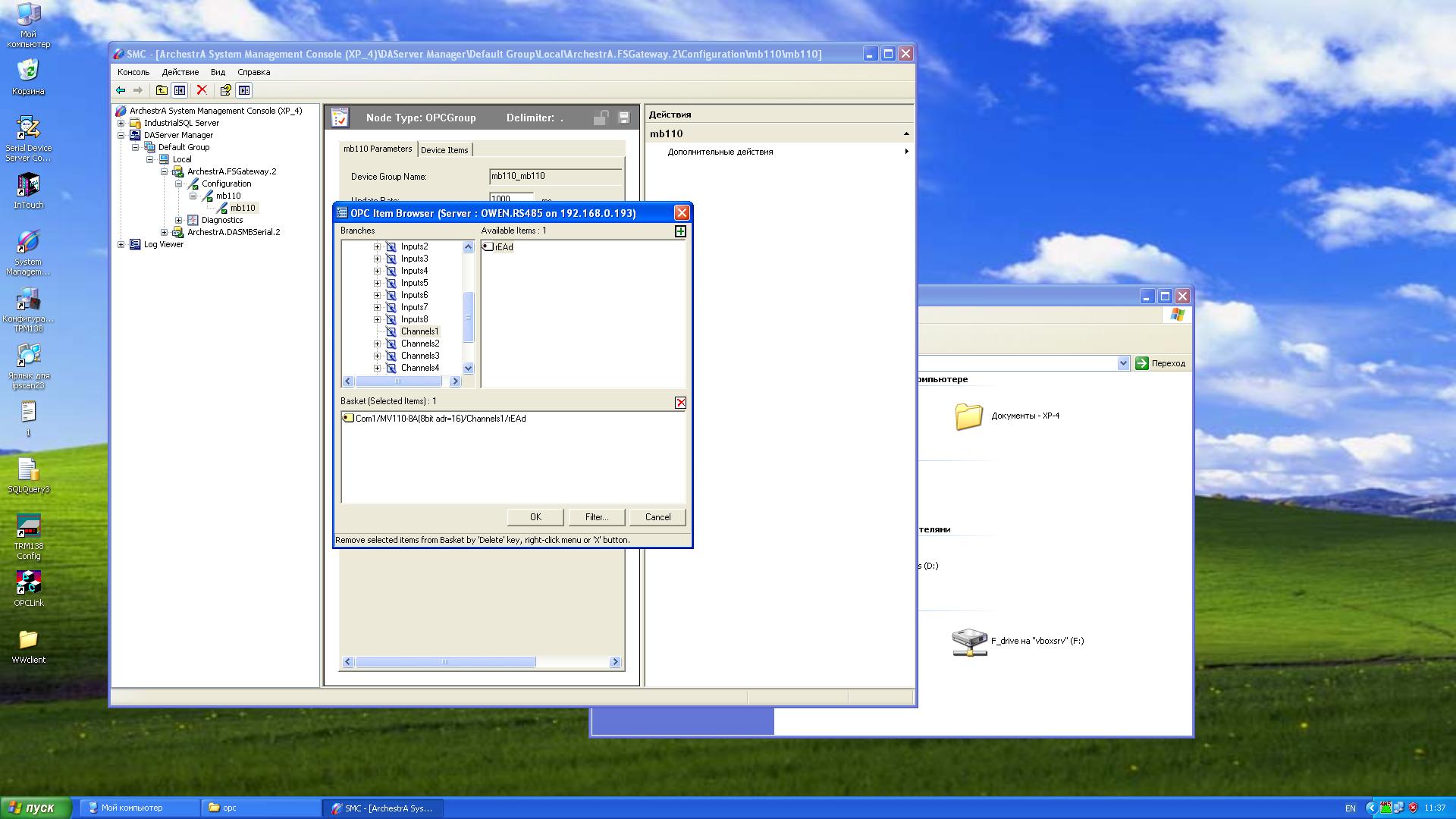The width and height of the screenshot is (1456, 819).
Task: Expand the IndustrialSQL Server node
Action: coord(121,123)
